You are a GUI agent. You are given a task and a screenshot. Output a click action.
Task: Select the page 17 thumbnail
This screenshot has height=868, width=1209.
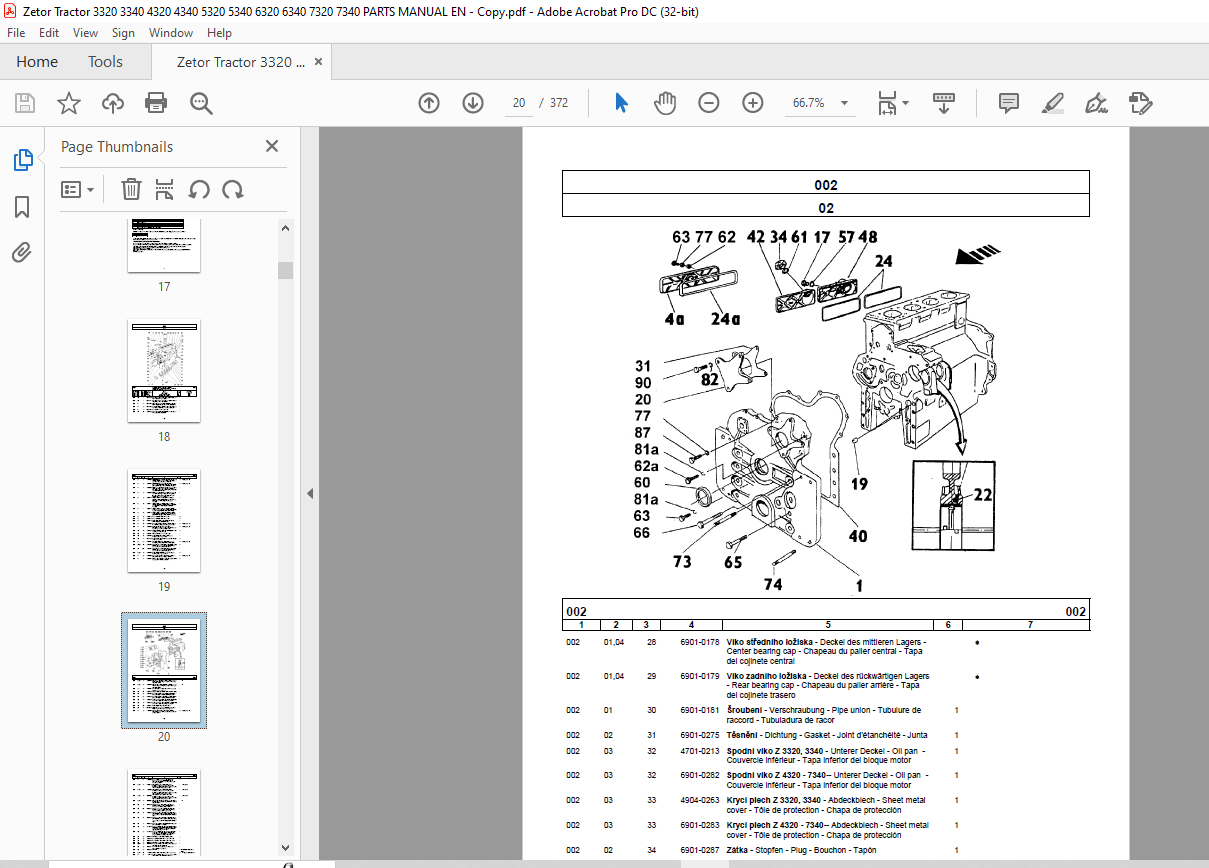[x=164, y=244]
